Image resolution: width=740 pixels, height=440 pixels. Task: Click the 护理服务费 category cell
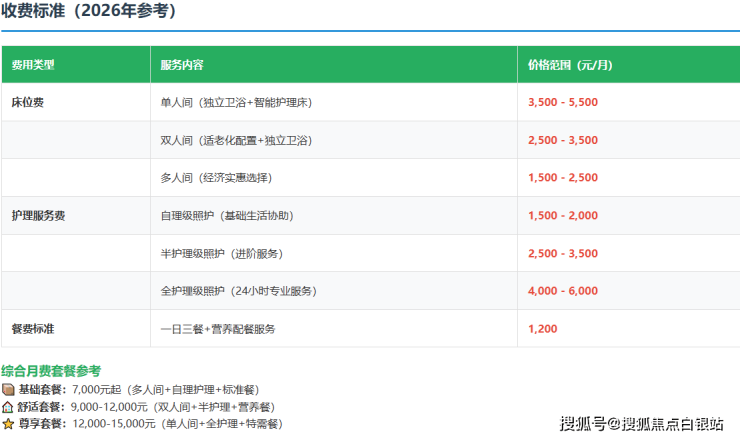[x=40, y=215]
